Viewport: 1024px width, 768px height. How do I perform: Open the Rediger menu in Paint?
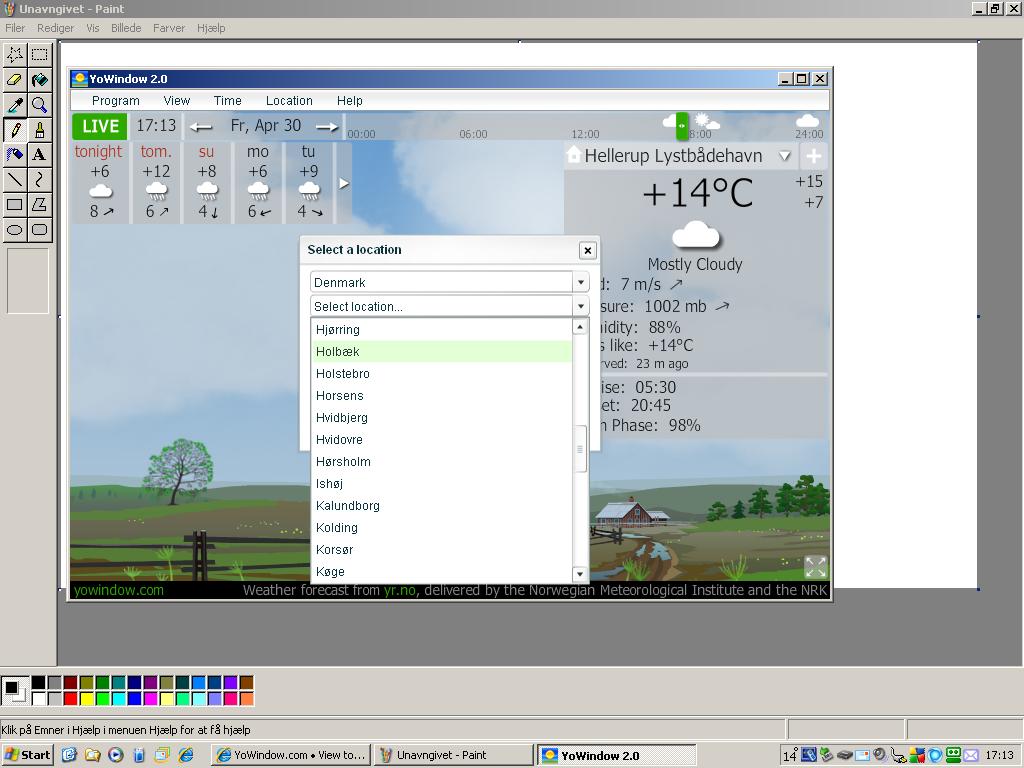point(56,28)
